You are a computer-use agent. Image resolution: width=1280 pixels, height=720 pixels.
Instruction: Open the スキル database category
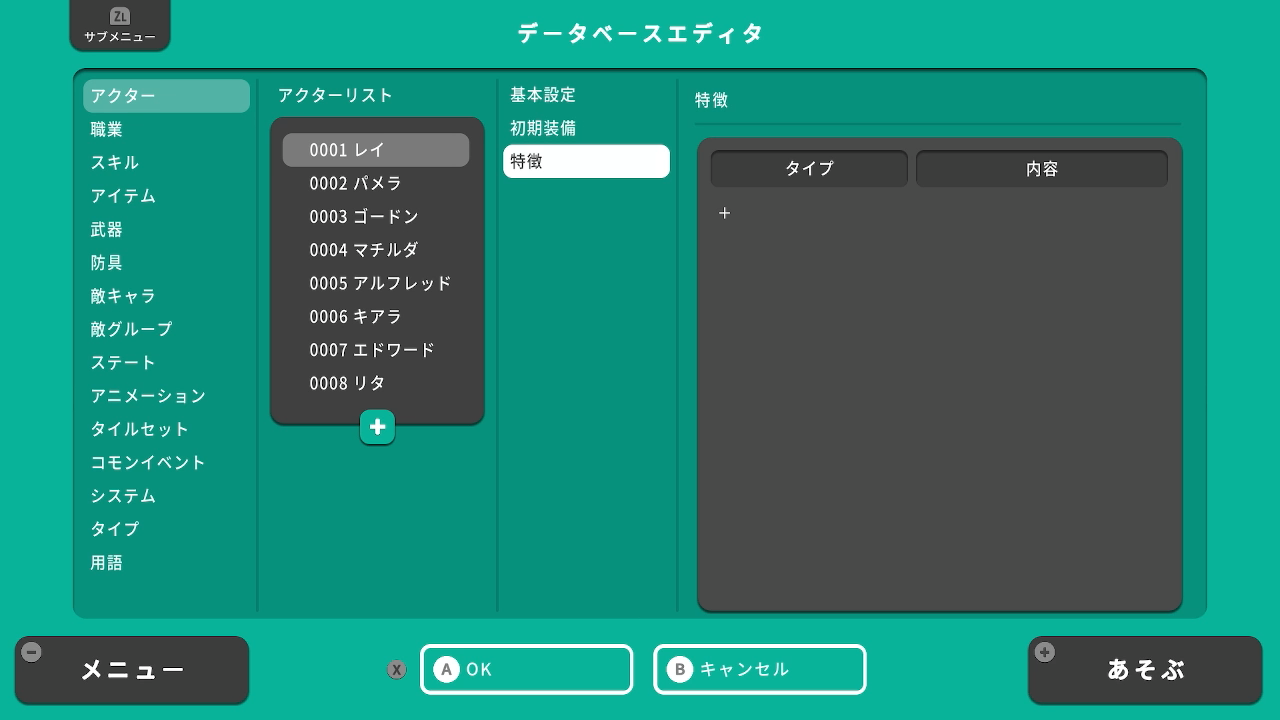(115, 162)
